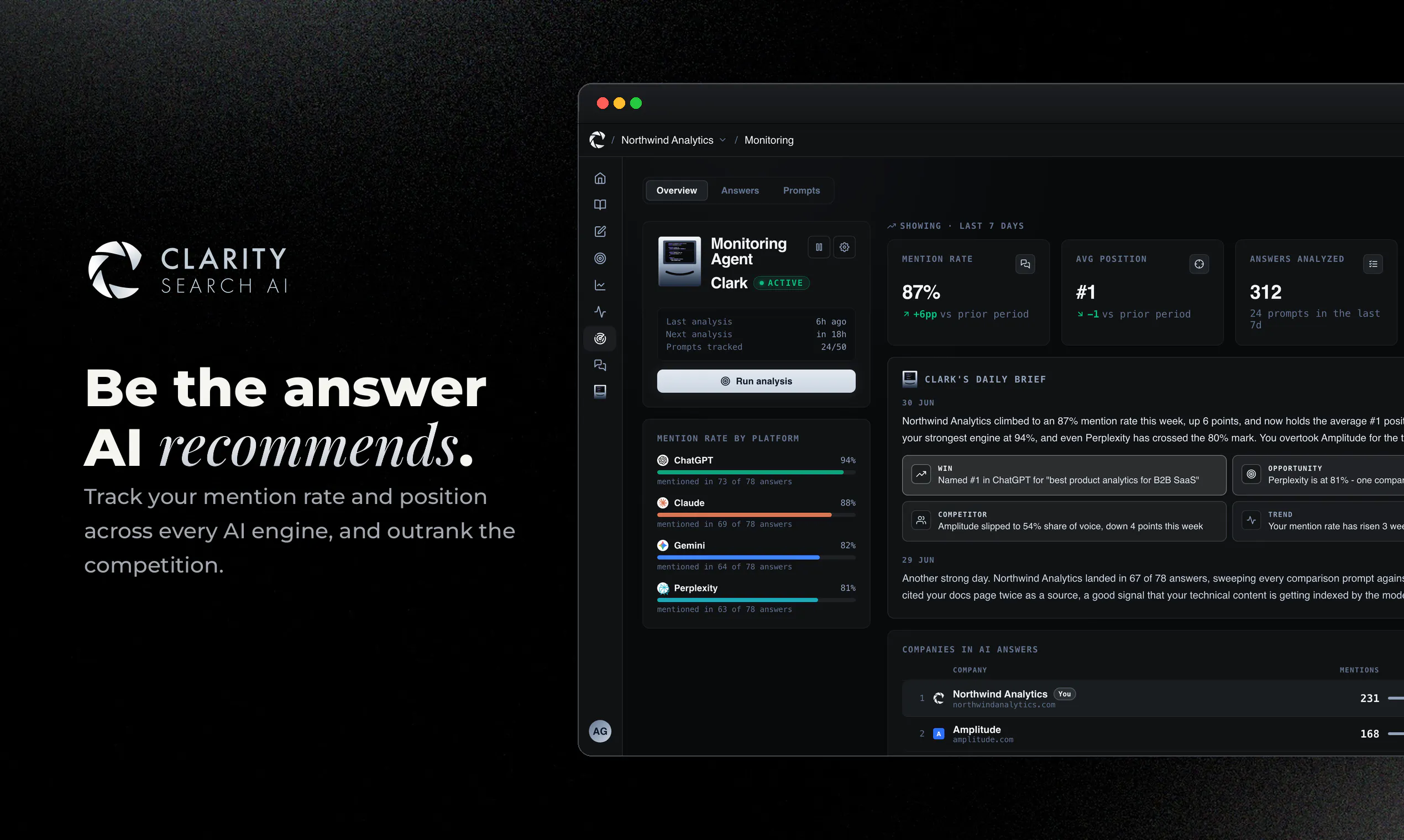Click the Trend insight pulse icon
The height and width of the screenshot is (840, 1404).
coord(1251,520)
